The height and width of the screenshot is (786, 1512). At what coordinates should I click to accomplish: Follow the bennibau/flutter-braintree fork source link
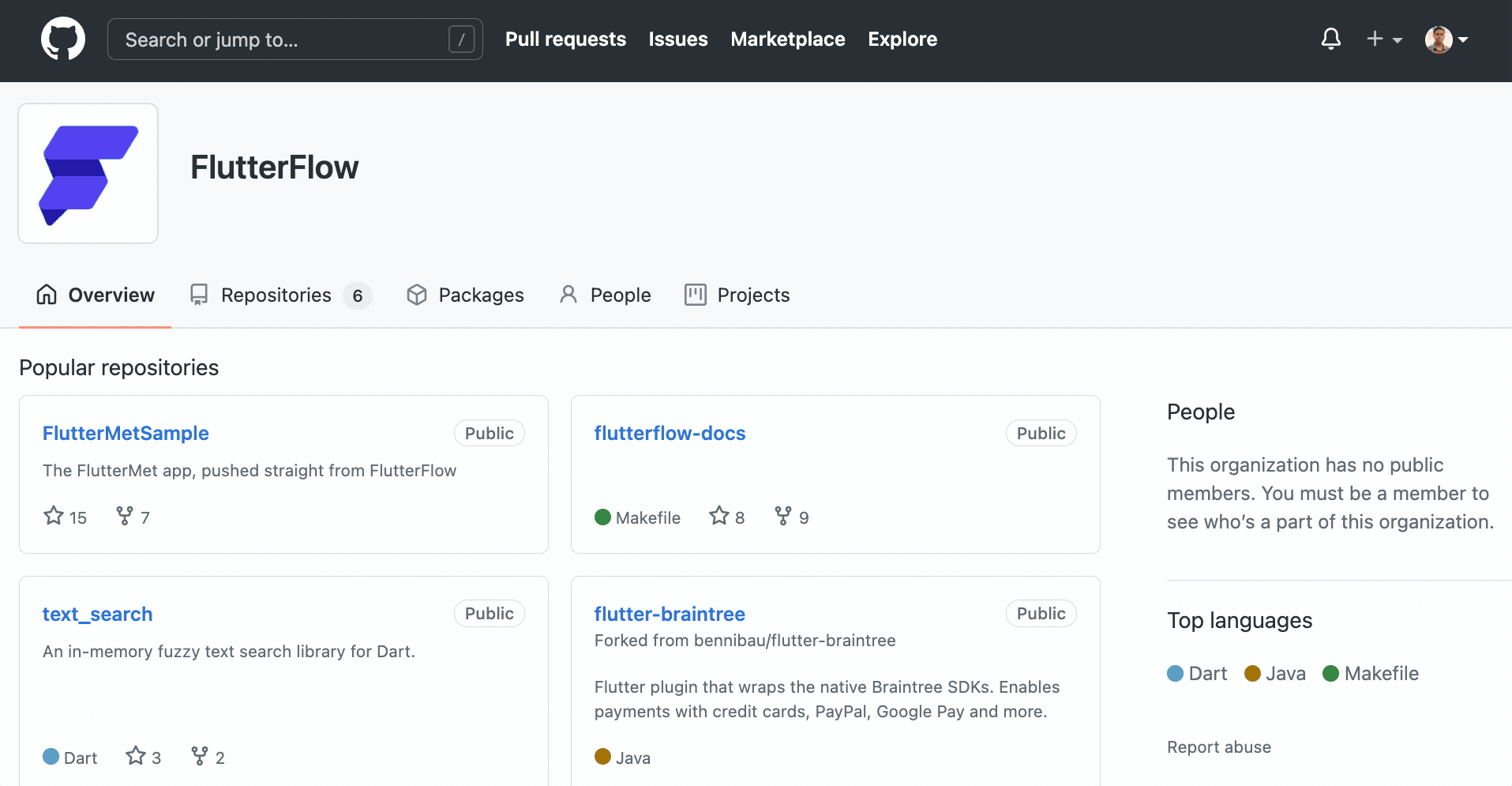point(794,641)
